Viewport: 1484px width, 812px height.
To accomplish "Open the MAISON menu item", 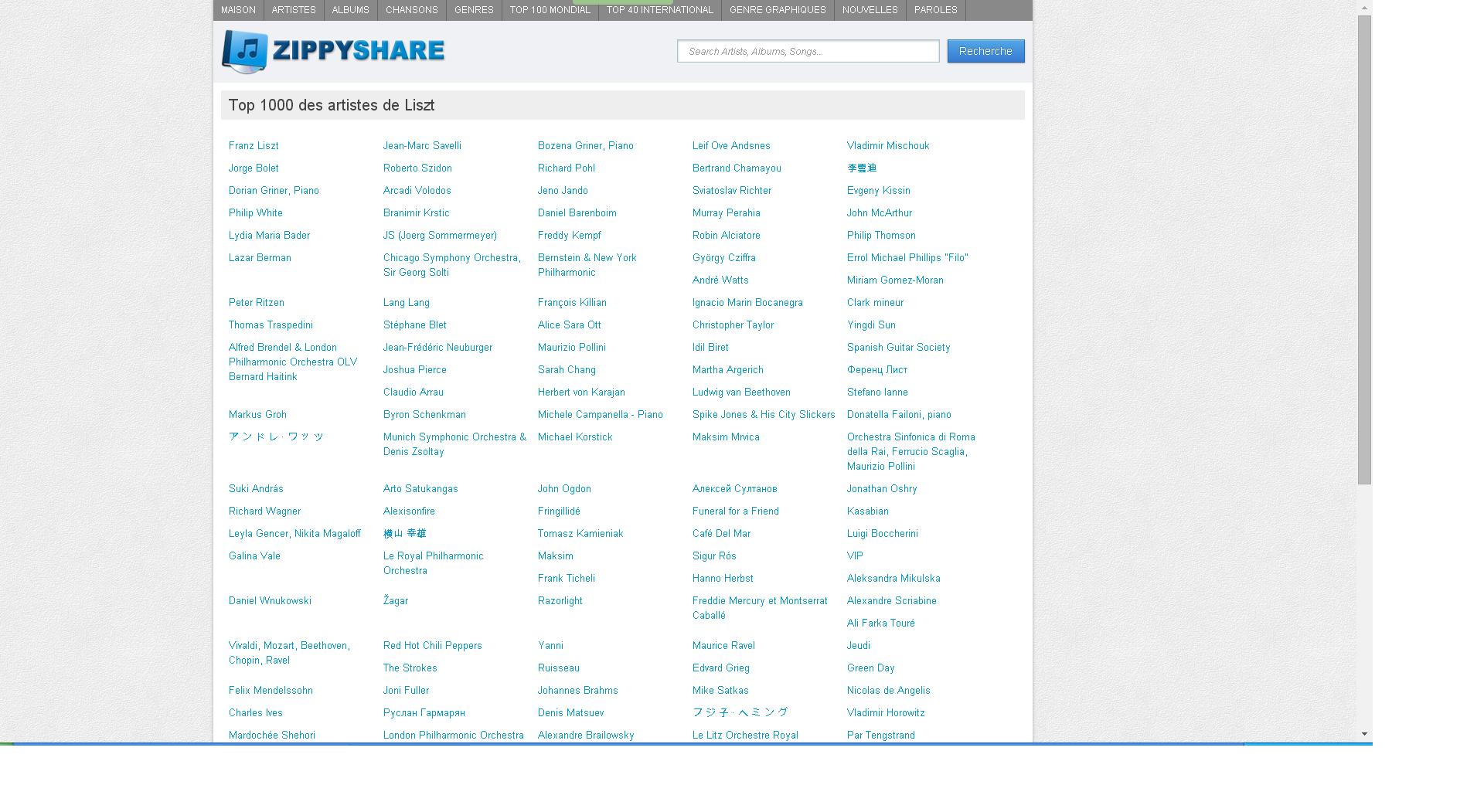I will (x=238, y=10).
